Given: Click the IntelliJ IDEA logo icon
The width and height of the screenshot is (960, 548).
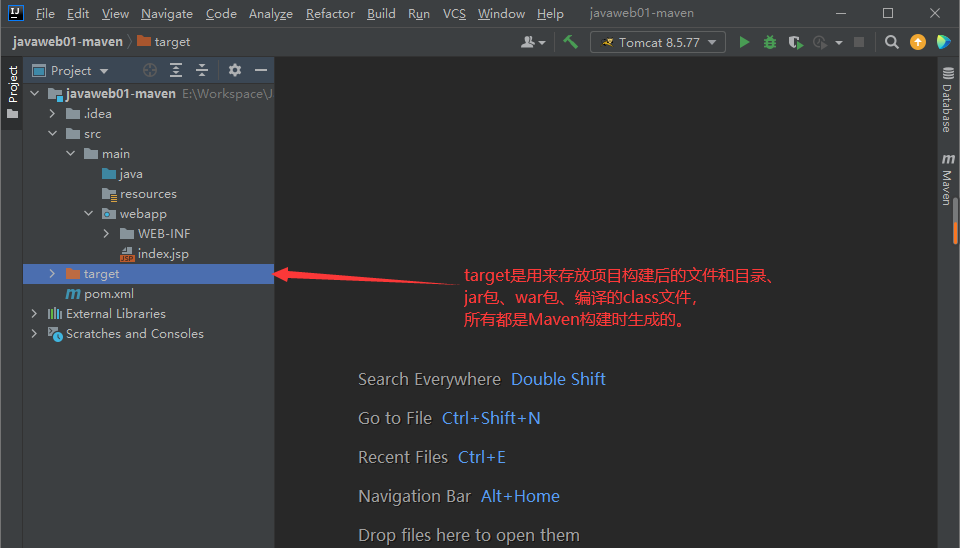Looking at the screenshot, I should [15, 13].
